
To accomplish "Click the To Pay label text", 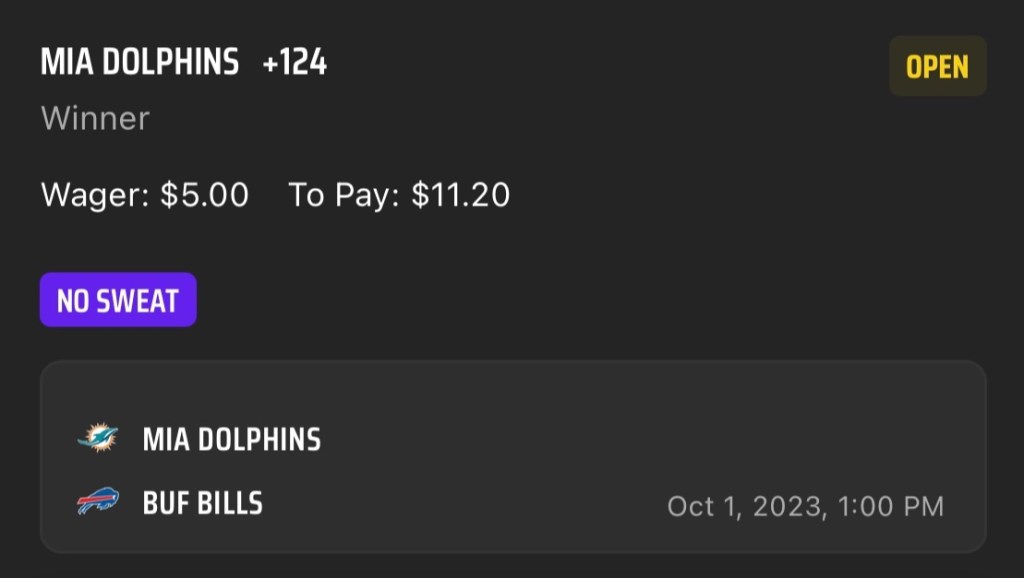I will [343, 194].
